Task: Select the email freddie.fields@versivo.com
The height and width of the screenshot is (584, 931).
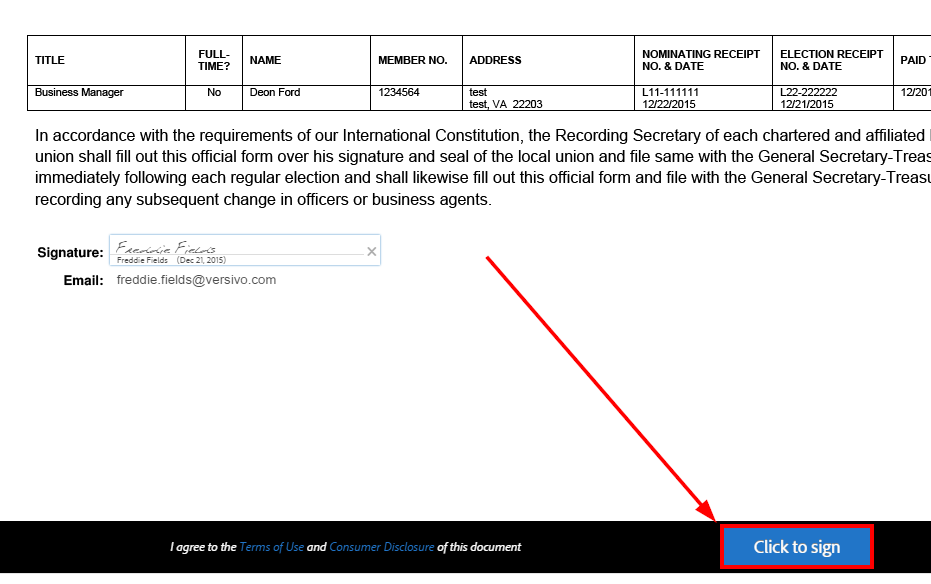Action: (196, 280)
